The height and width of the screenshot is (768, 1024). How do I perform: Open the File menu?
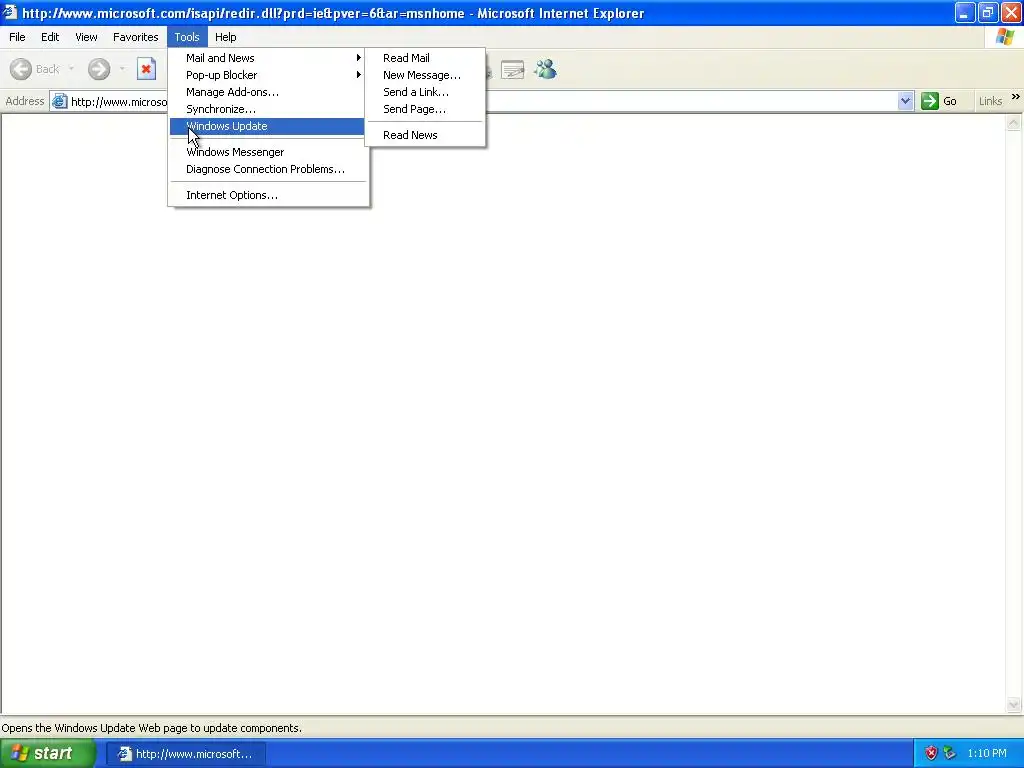coord(17,37)
